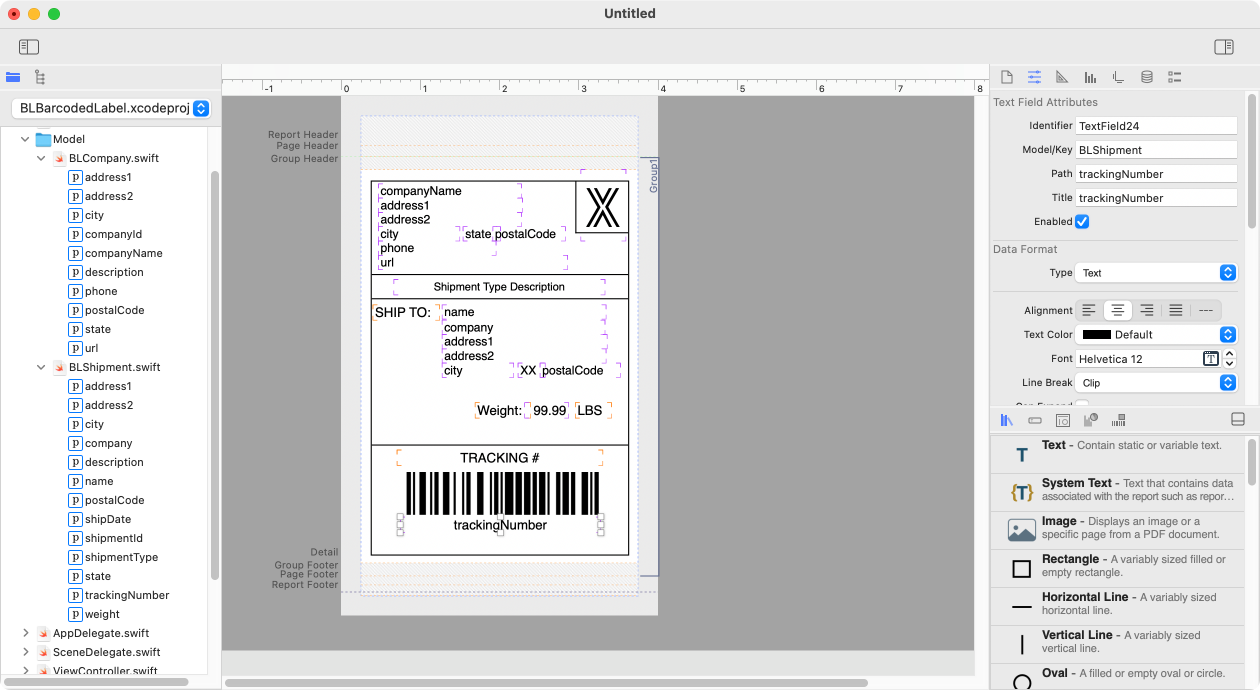Open the BLBarcodedLabel.xcodeproj project dropdown
The height and width of the screenshot is (690, 1260).
tap(111, 108)
